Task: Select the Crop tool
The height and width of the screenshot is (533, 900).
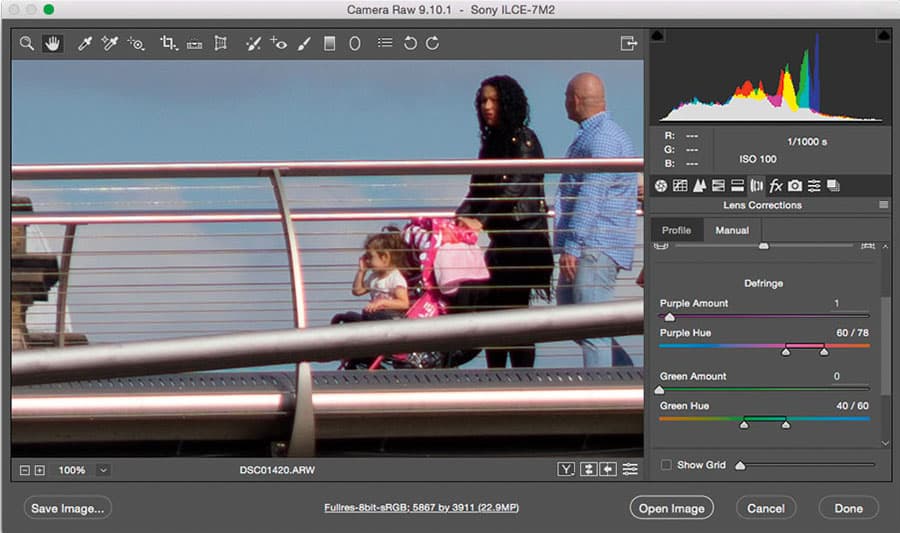Action: coord(168,43)
